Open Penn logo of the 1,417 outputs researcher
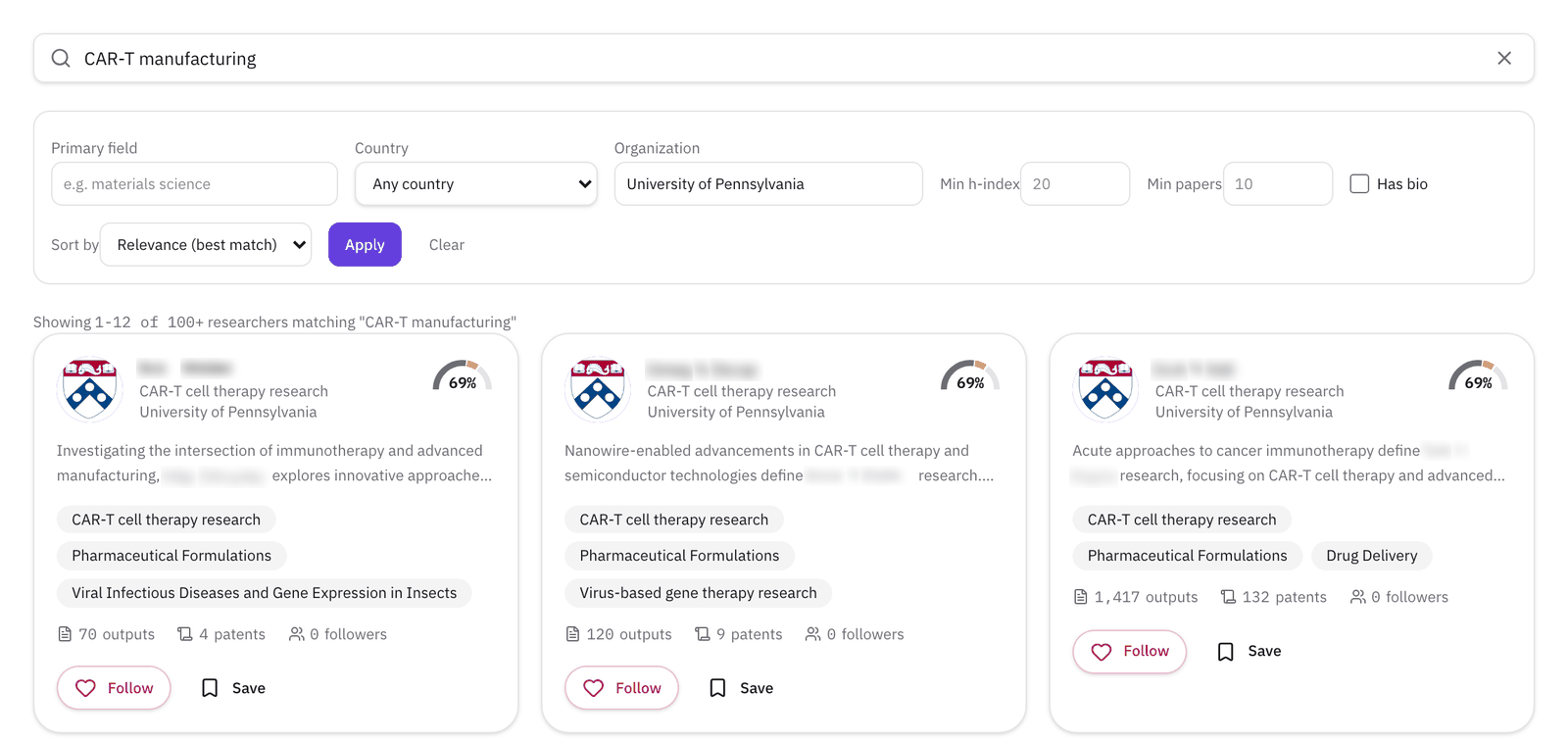This screenshot has height=743, width=1568. pos(1104,389)
